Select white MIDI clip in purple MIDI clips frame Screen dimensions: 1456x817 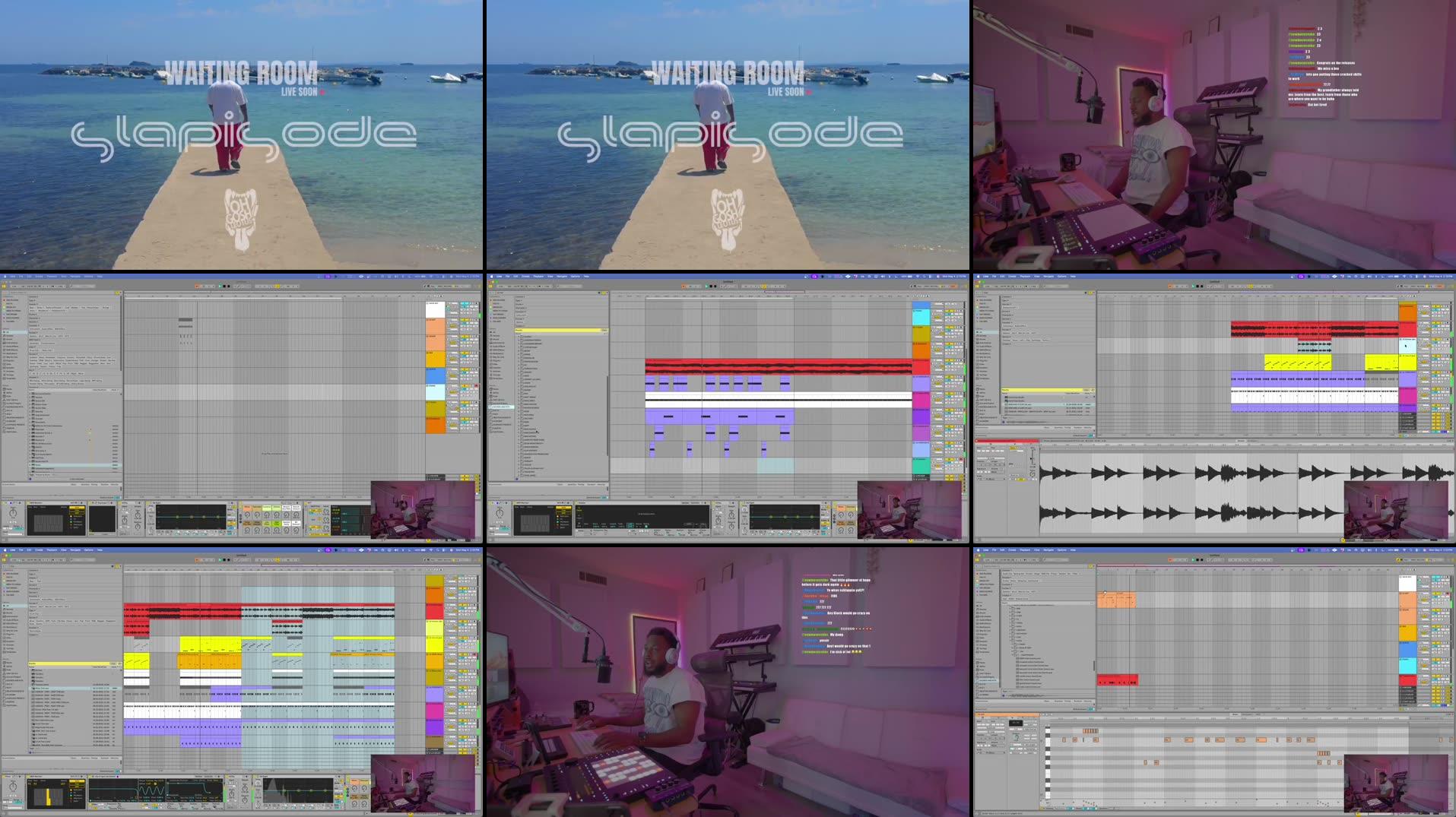click(x=779, y=400)
